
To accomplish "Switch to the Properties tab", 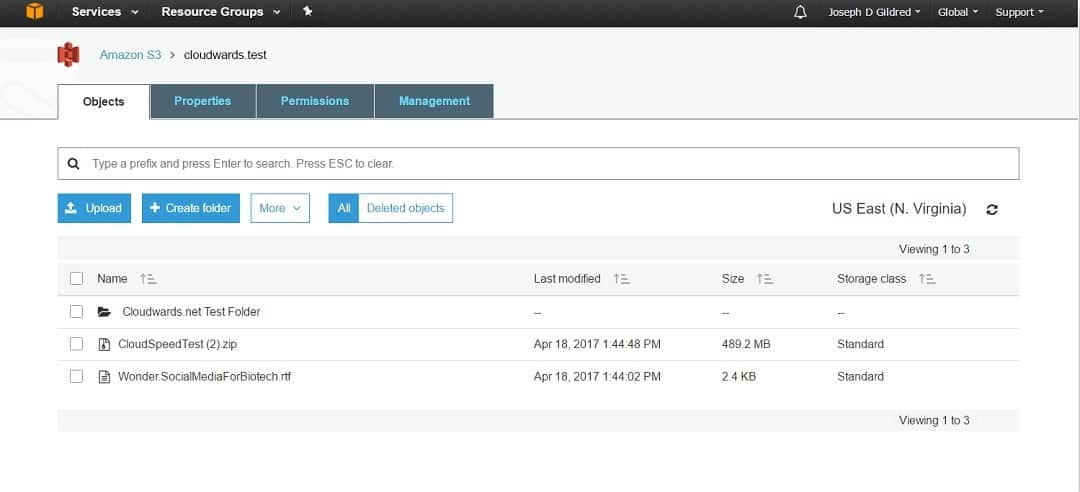I will coord(202,101).
